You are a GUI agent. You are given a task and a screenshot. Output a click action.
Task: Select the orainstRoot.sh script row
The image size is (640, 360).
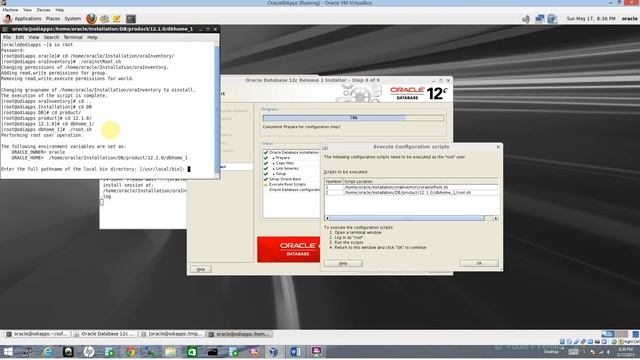[x=411, y=187]
